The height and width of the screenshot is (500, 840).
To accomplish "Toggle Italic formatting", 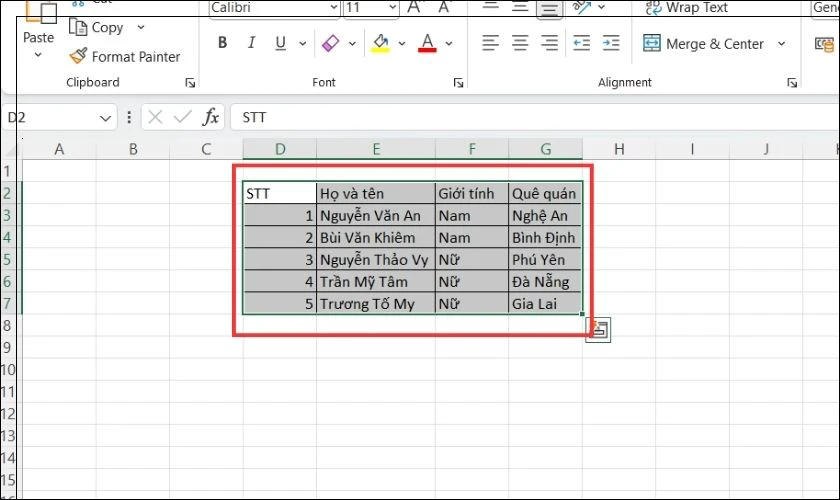I will 251,43.
